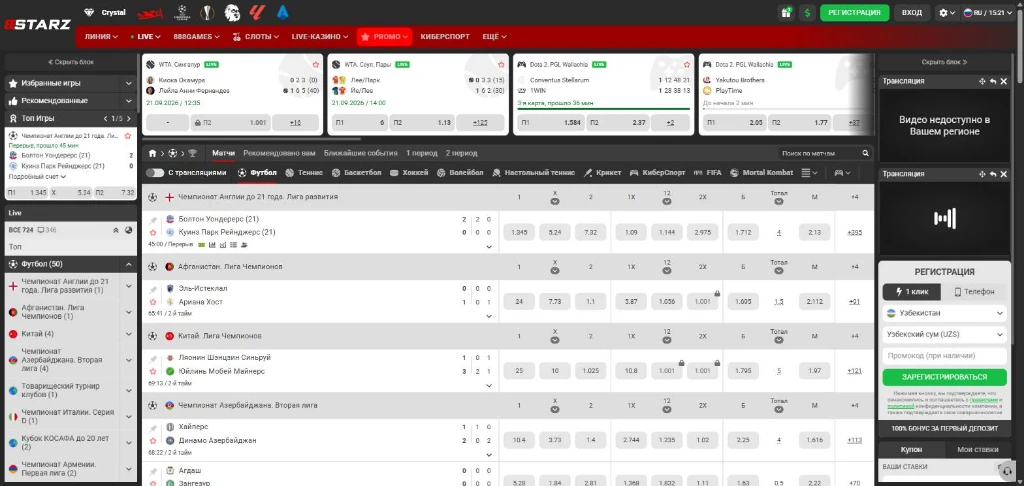Select Mortal Kombat sport filter
Screen dimensions: 1024x486
761,172
